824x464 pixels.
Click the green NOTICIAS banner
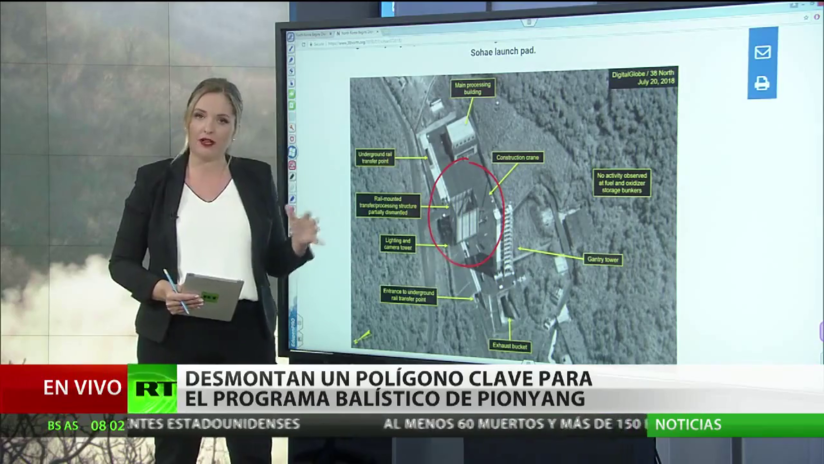click(735, 424)
